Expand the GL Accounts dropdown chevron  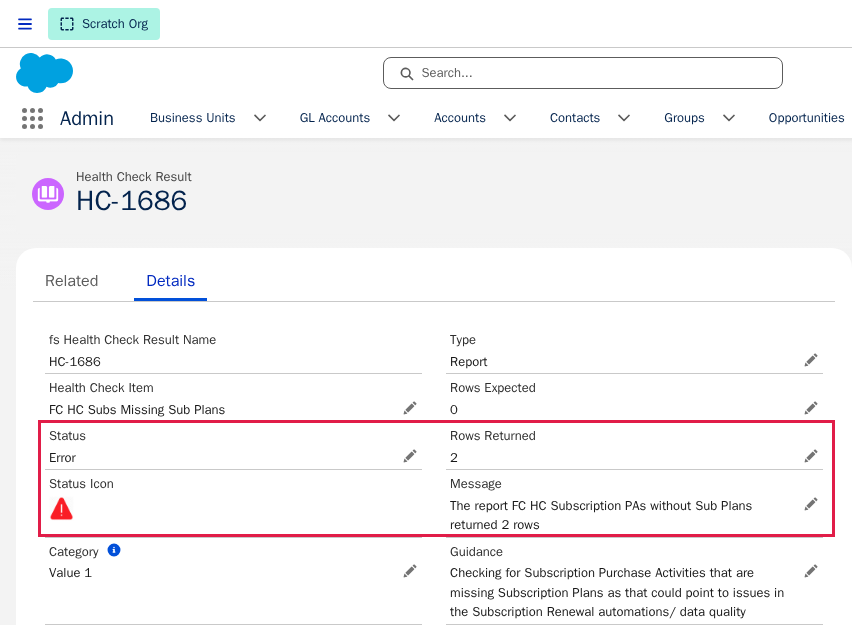[x=394, y=118]
